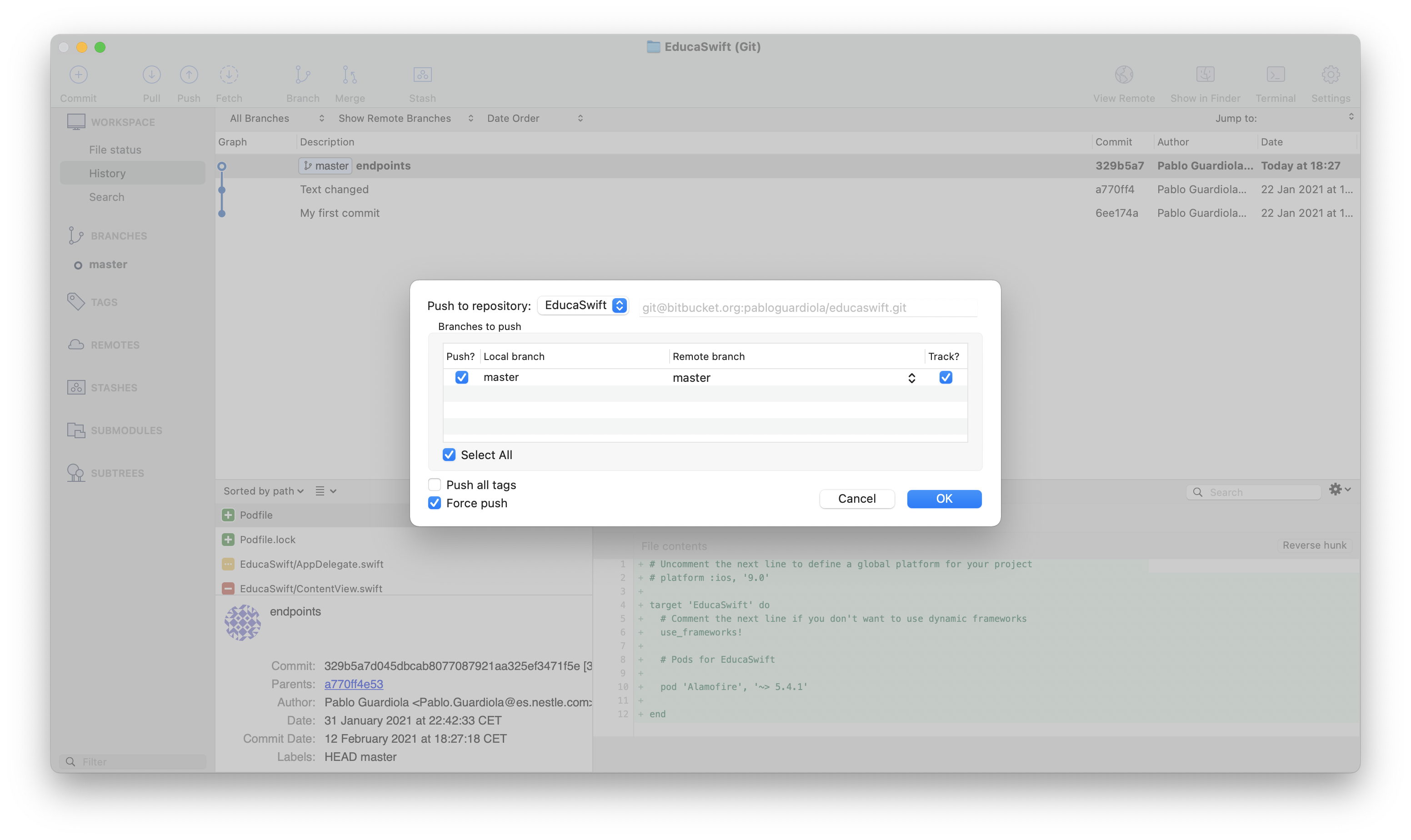Click the Workspace monitor icon

coord(76,122)
